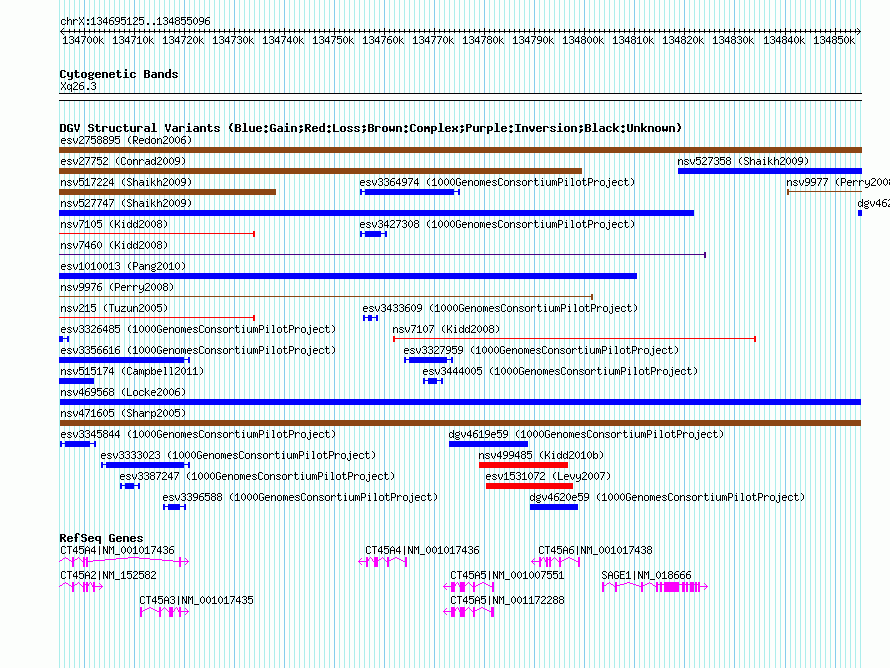Click esv1010013 (Pang2010) label
The image size is (890, 668).
coord(123,266)
